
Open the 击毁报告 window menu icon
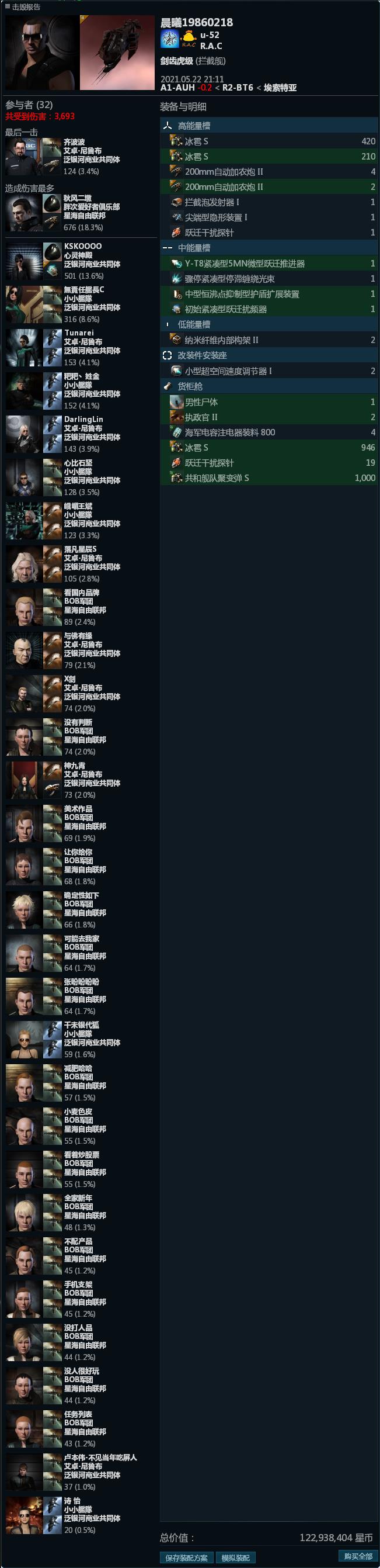8,7
